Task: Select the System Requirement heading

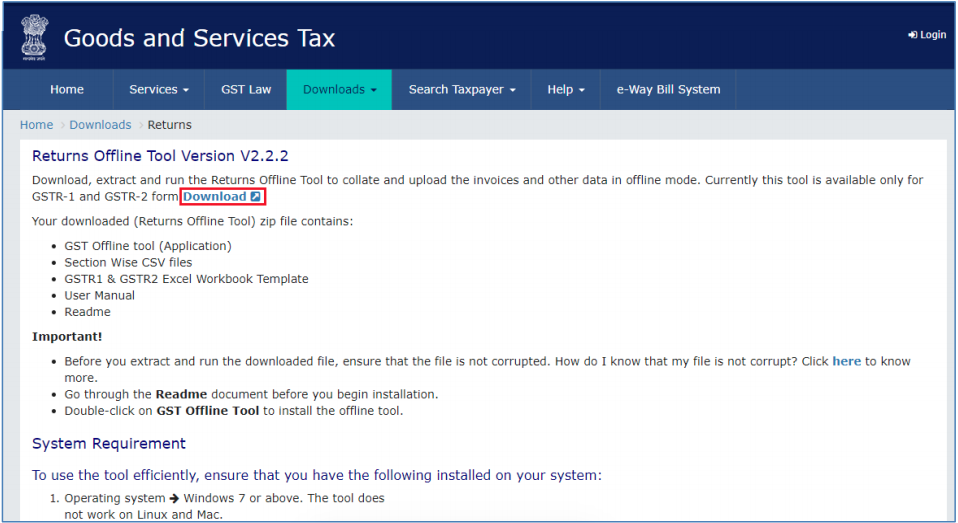Action: click(x=109, y=444)
